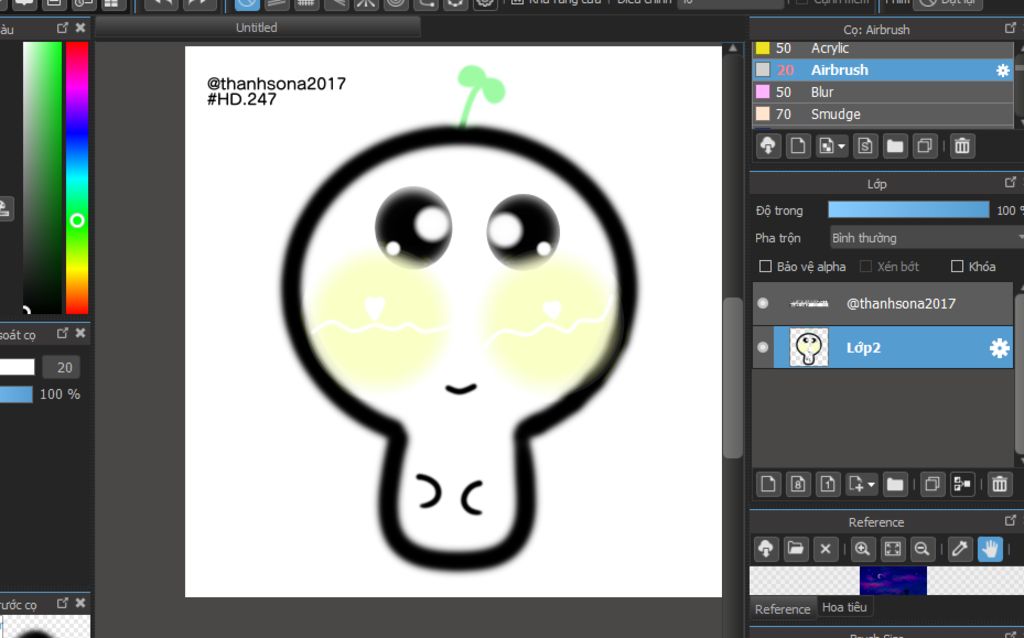Undock the Cọ: Airbrush brush panel

(1010, 27)
